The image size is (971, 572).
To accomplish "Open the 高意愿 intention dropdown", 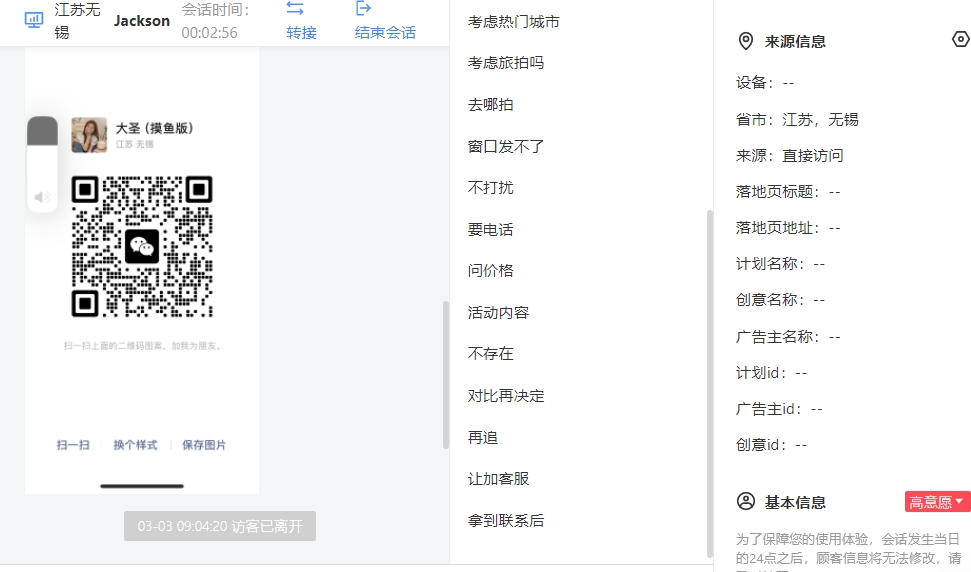I will click(936, 501).
